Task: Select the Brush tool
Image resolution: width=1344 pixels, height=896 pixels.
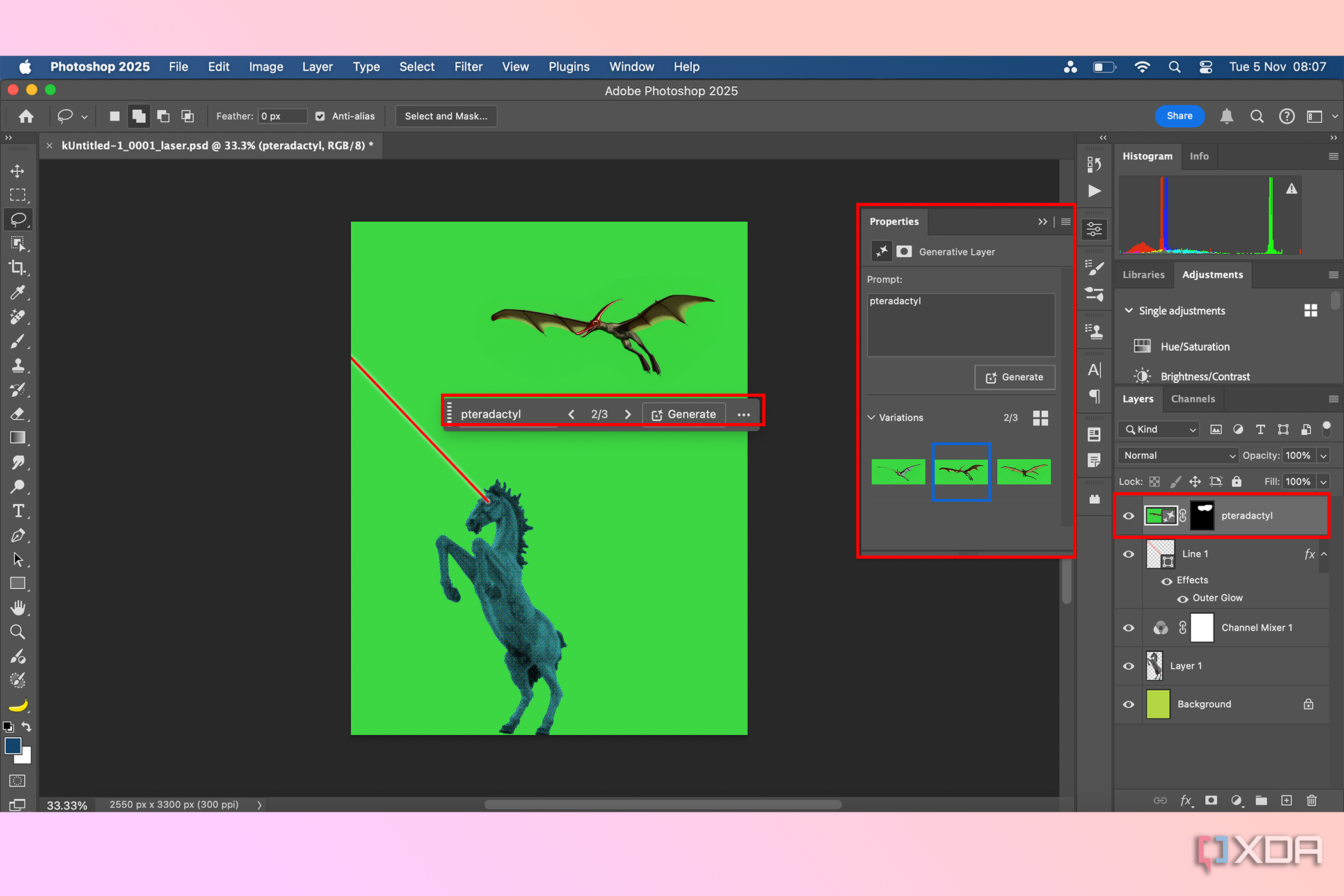Action: (18, 341)
